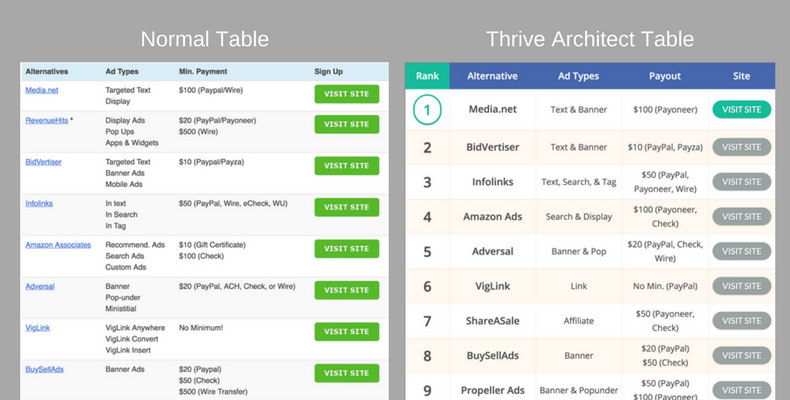This screenshot has width=790, height=400.
Task: Click green VISIT SITE button in Adversal row
Action: click(x=347, y=290)
